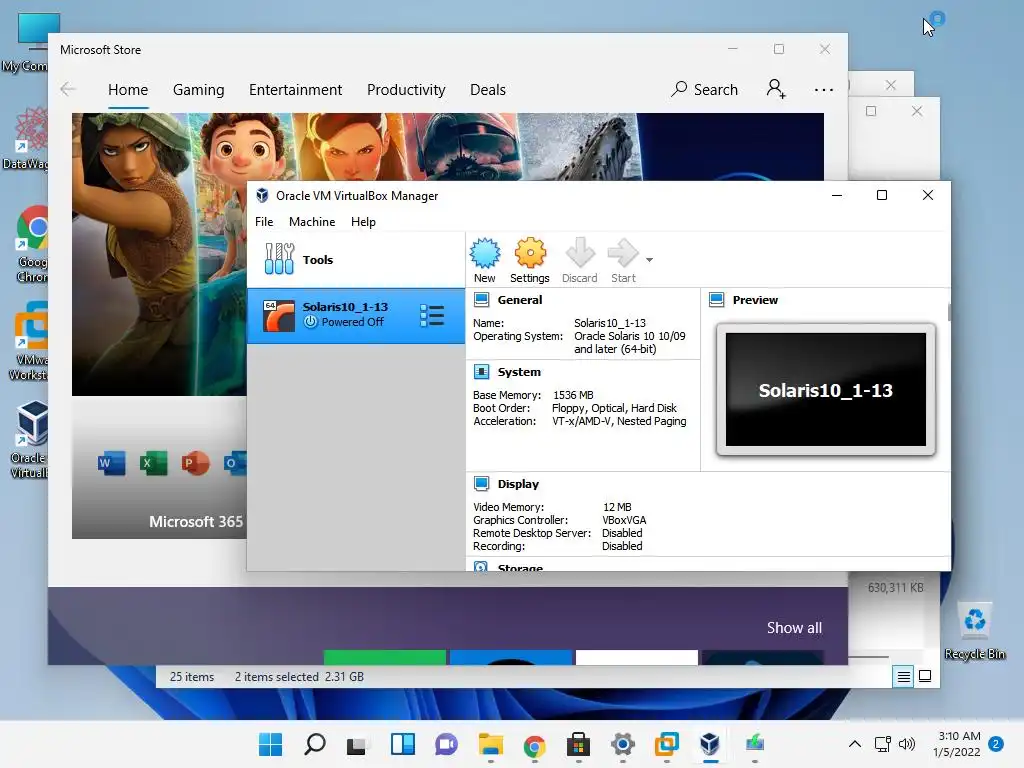Open the Help menu in VirtualBox
Viewport: 1024px width, 768px height.
tap(363, 222)
